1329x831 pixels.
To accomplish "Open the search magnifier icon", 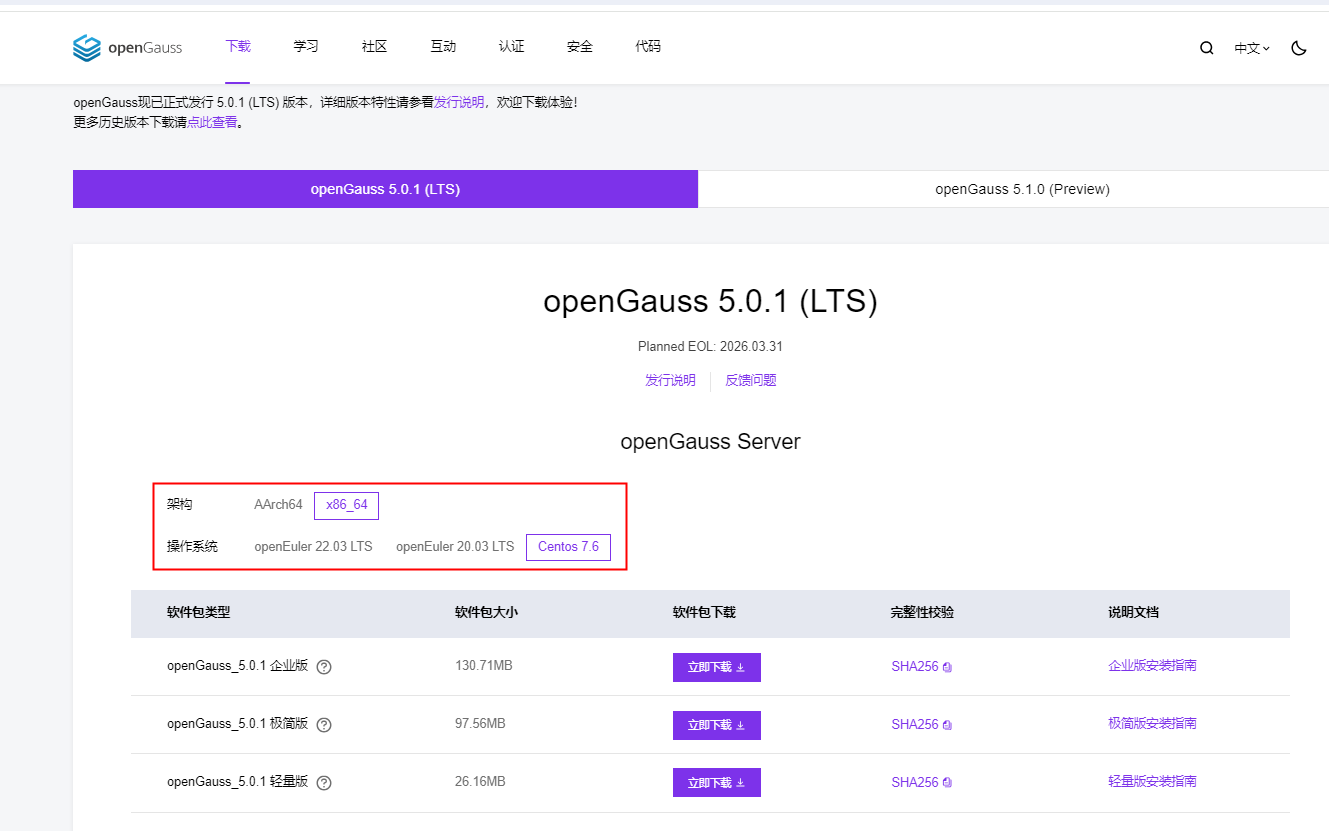I will click(1207, 48).
